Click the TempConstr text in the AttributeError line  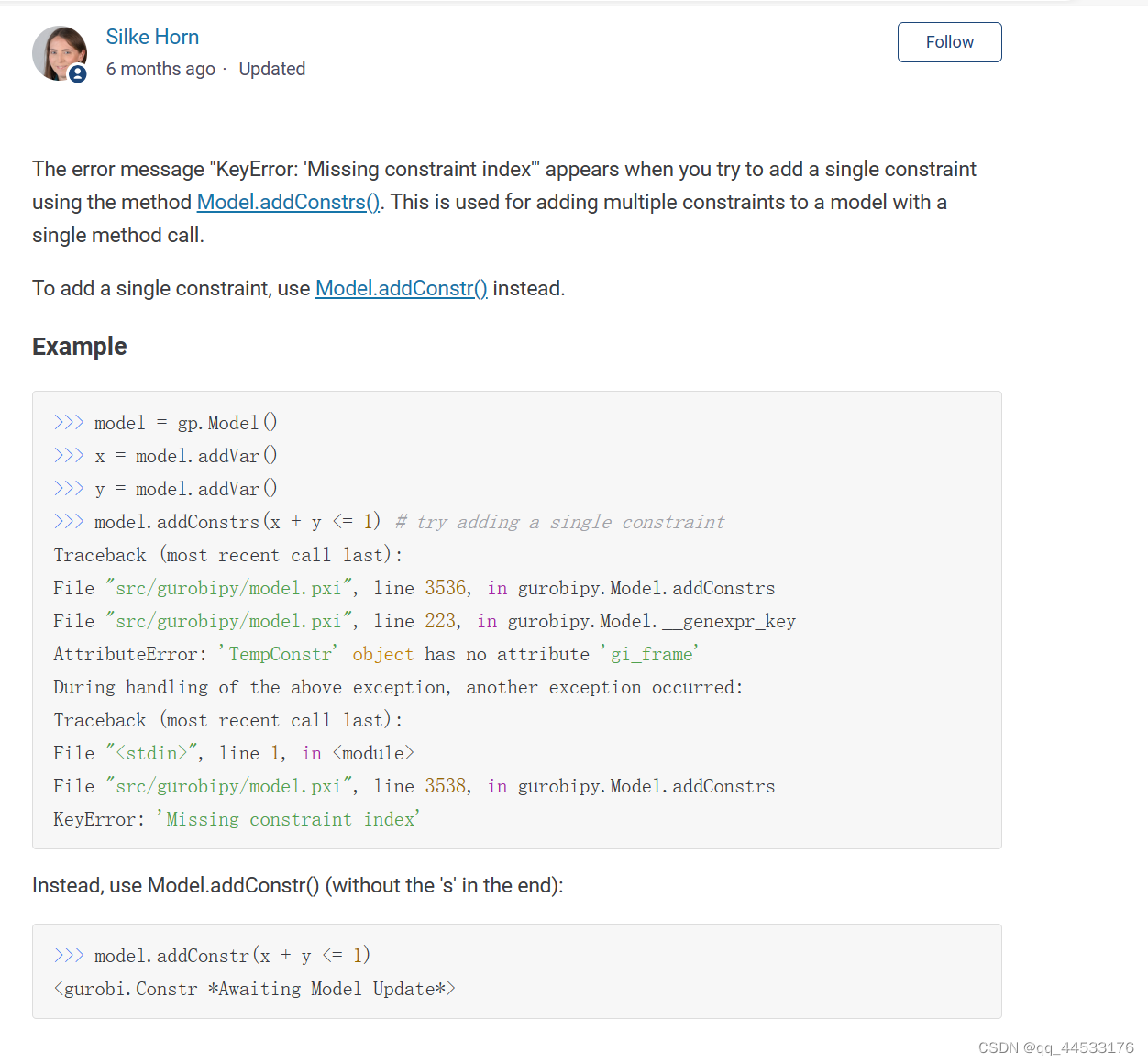pos(280,654)
